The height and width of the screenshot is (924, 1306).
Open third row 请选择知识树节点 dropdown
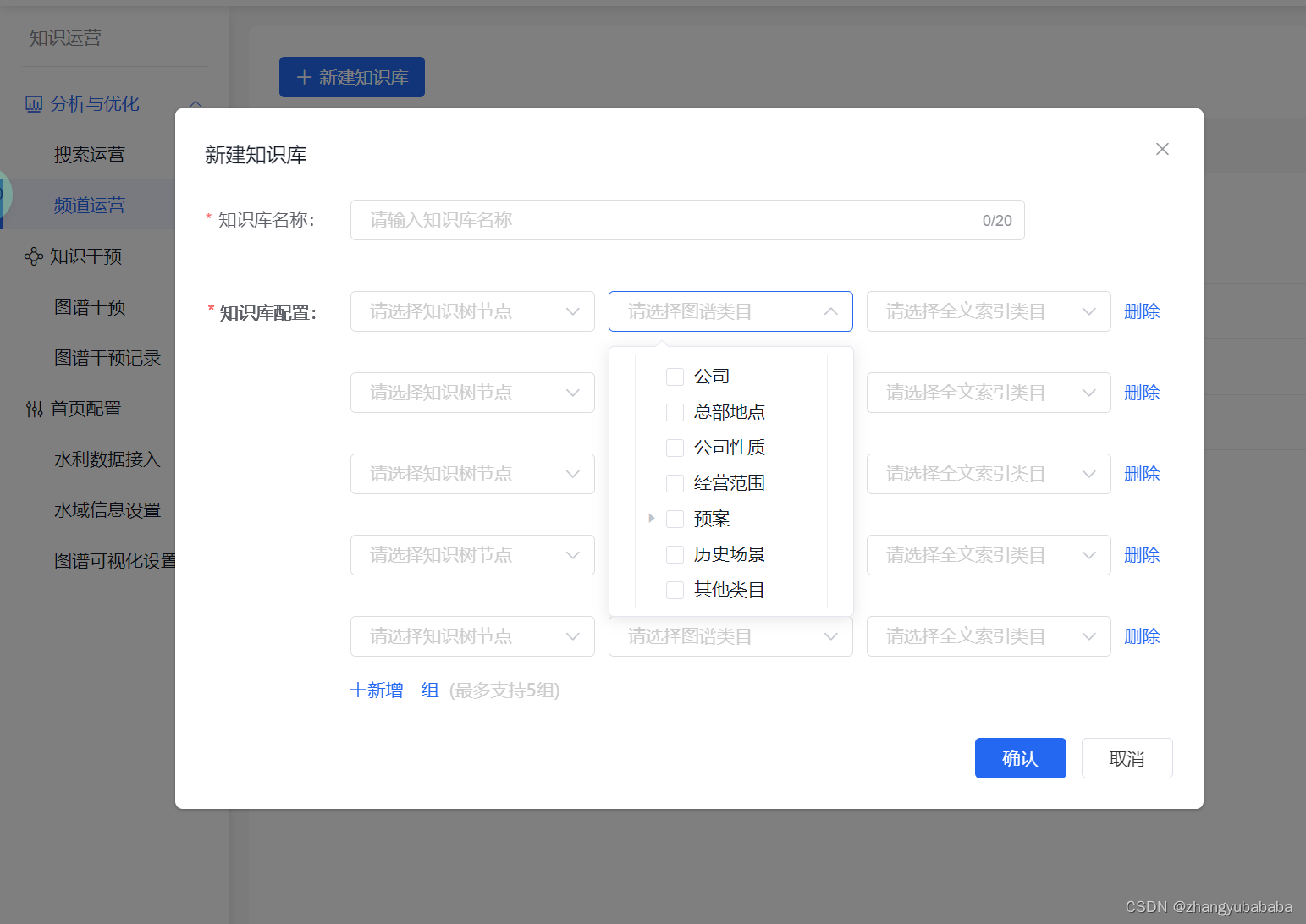[472, 474]
